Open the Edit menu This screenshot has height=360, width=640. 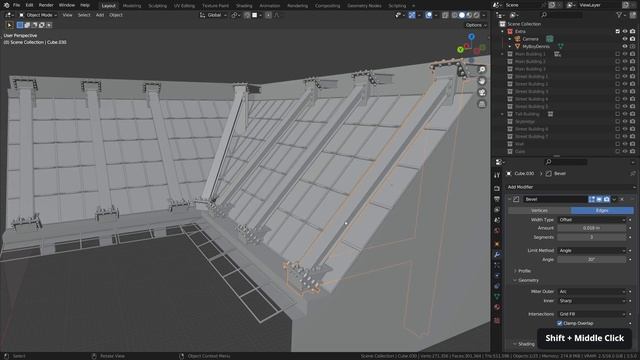[x=29, y=5]
